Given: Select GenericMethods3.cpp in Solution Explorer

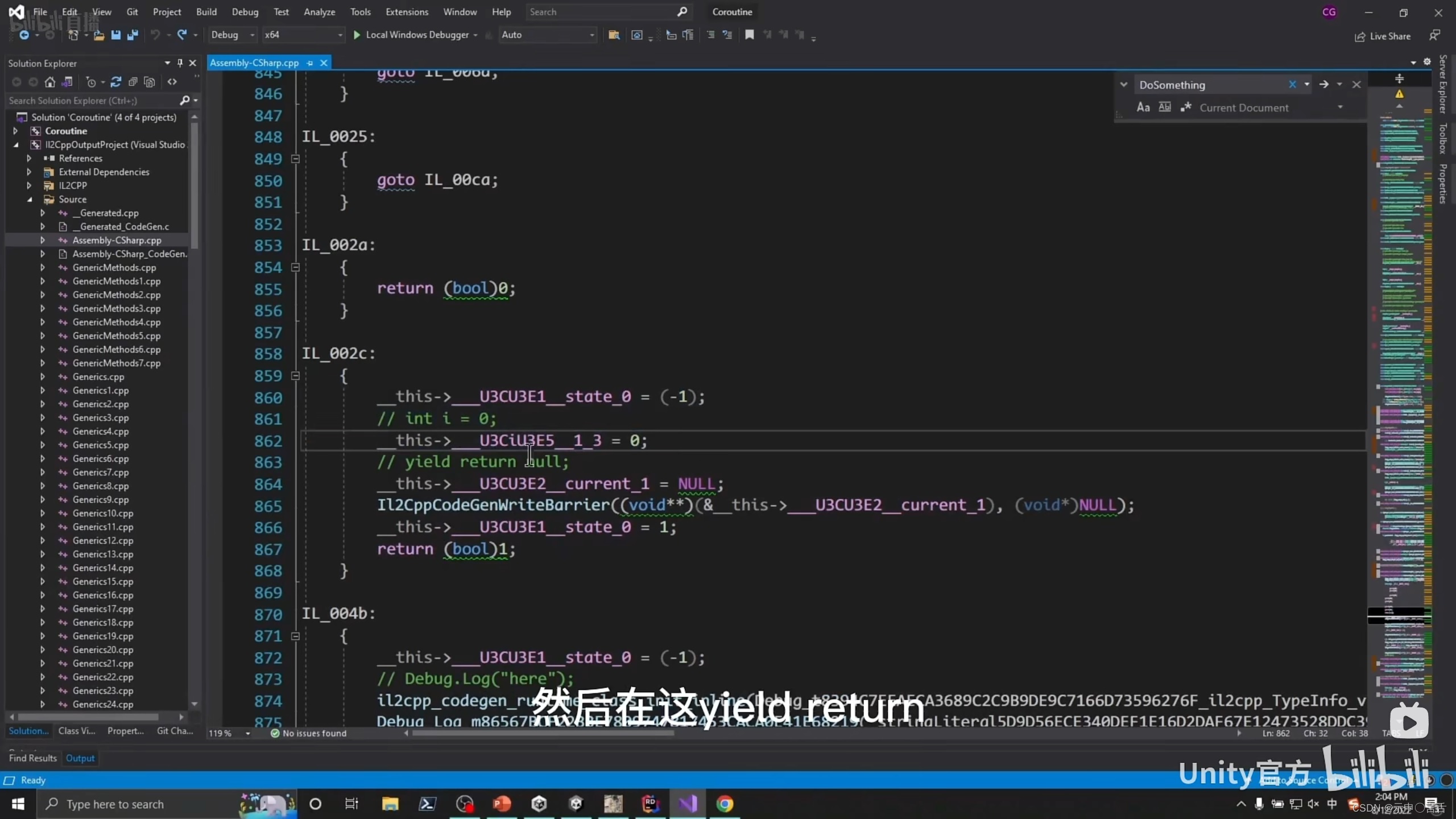Looking at the screenshot, I should point(117,309).
